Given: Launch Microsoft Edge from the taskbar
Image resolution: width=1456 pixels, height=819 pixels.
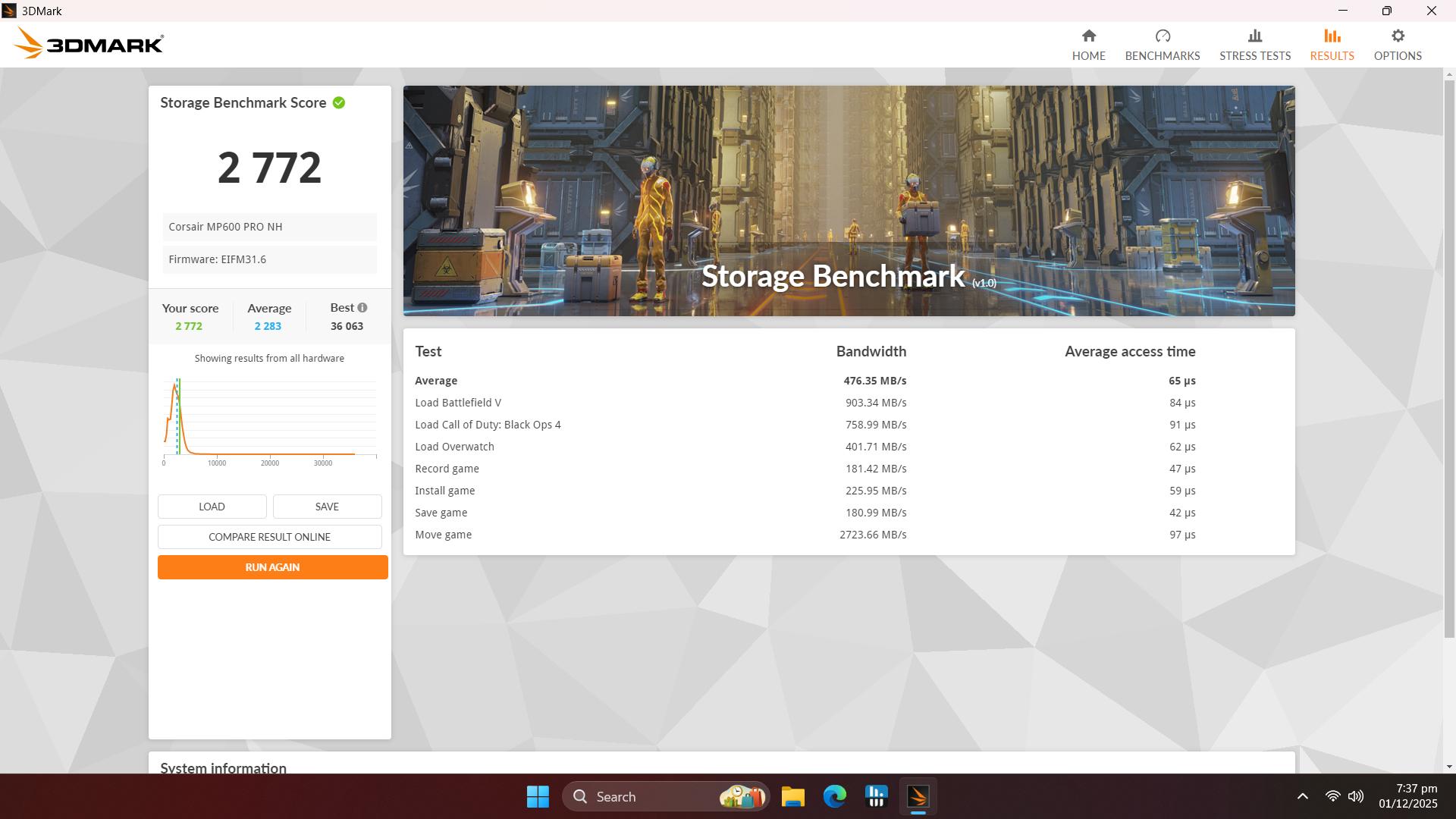Looking at the screenshot, I should 835,796.
